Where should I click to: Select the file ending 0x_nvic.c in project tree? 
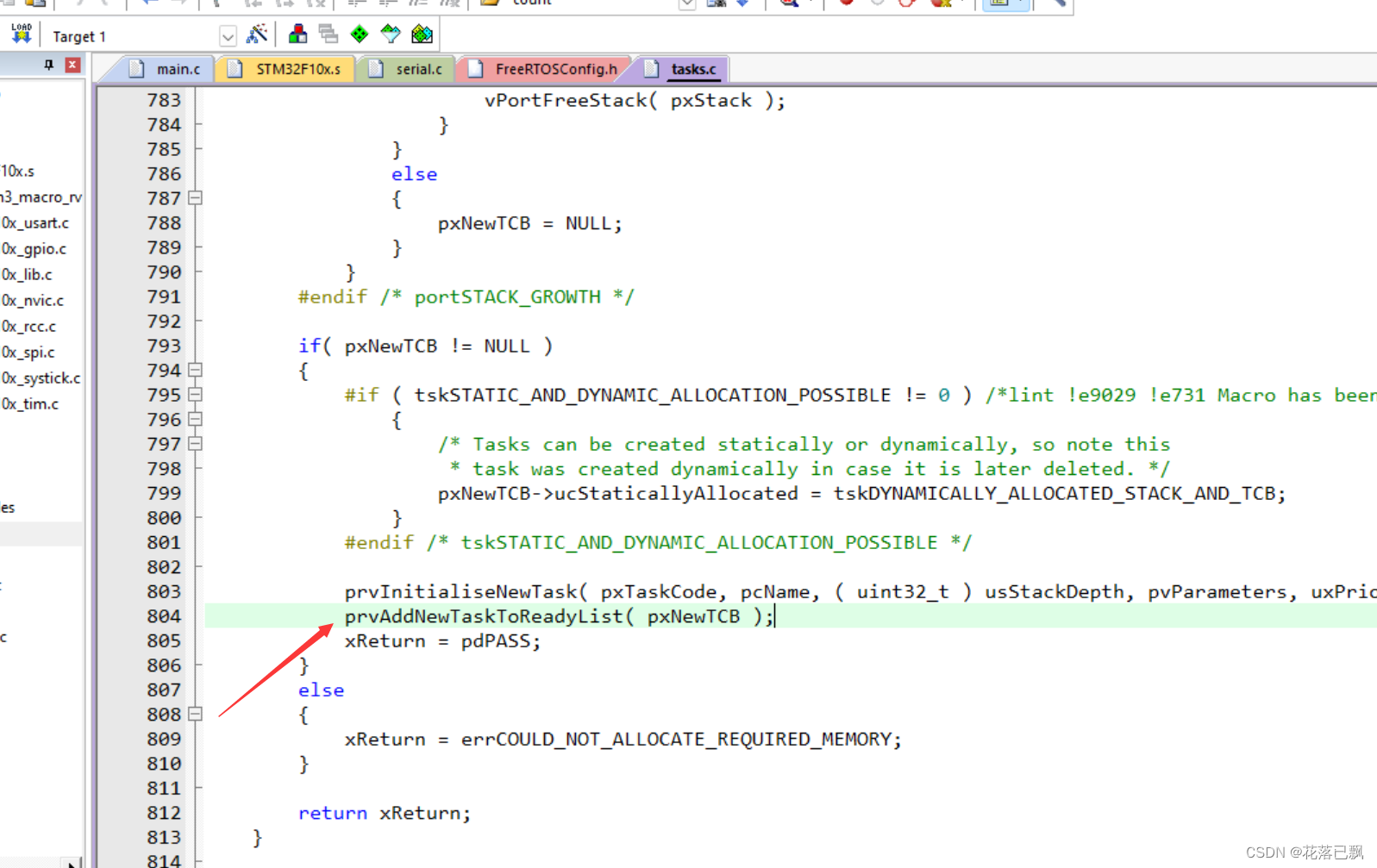(x=33, y=301)
